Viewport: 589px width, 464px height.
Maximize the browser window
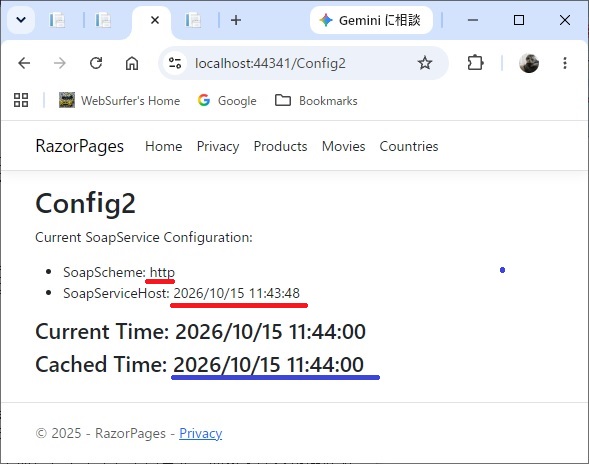click(x=519, y=20)
